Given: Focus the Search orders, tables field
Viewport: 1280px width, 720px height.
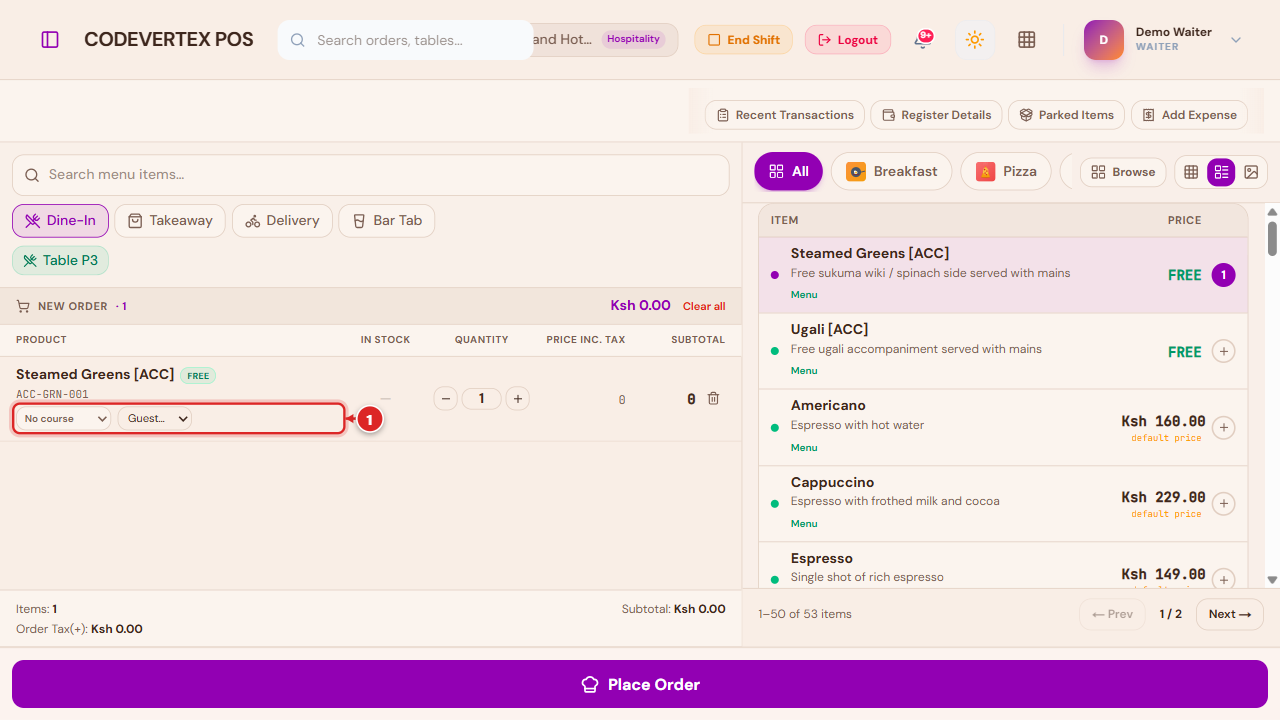Looking at the screenshot, I should click(x=405, y=40).
